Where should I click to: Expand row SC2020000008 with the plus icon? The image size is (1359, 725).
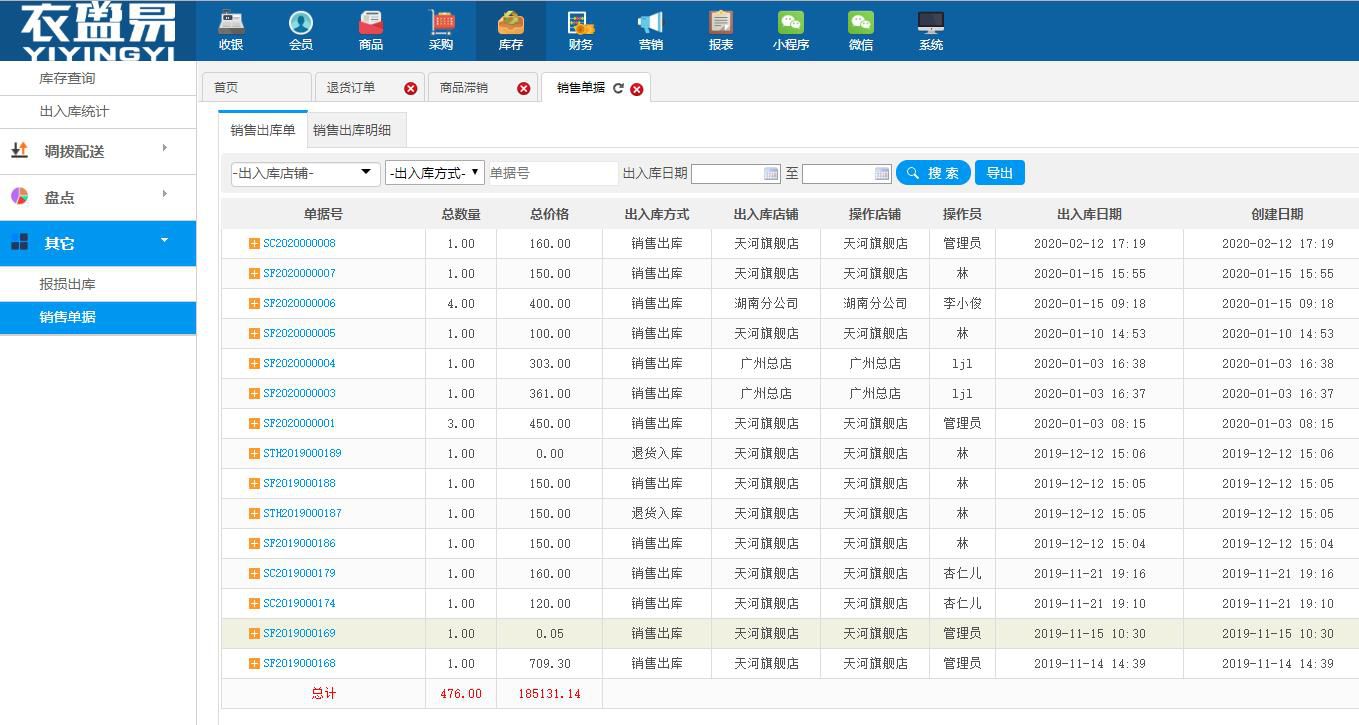[254, 243]
